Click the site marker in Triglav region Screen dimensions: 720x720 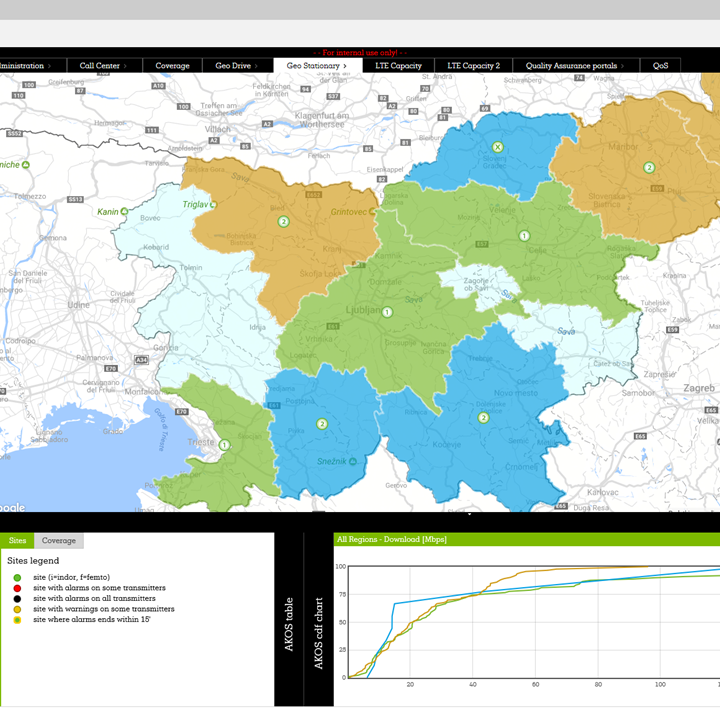click(x=283, y=221)
